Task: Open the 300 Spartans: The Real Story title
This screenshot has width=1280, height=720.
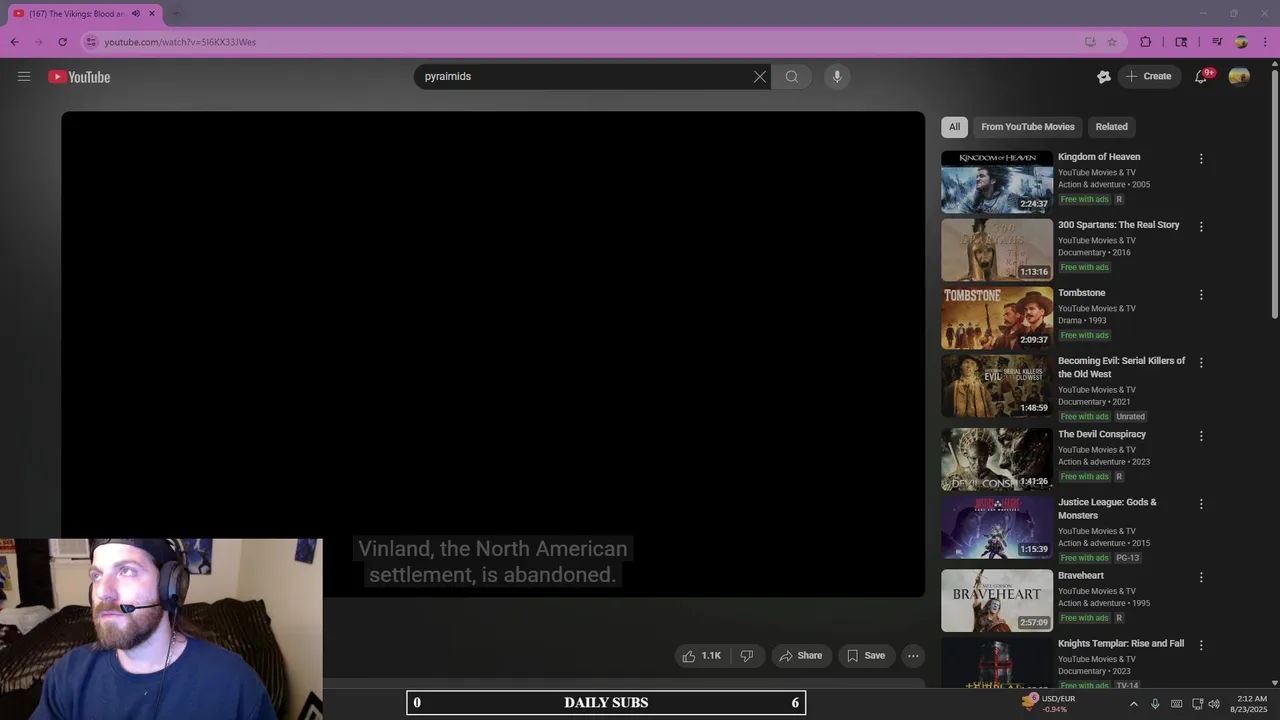Action: point(1119,225)
